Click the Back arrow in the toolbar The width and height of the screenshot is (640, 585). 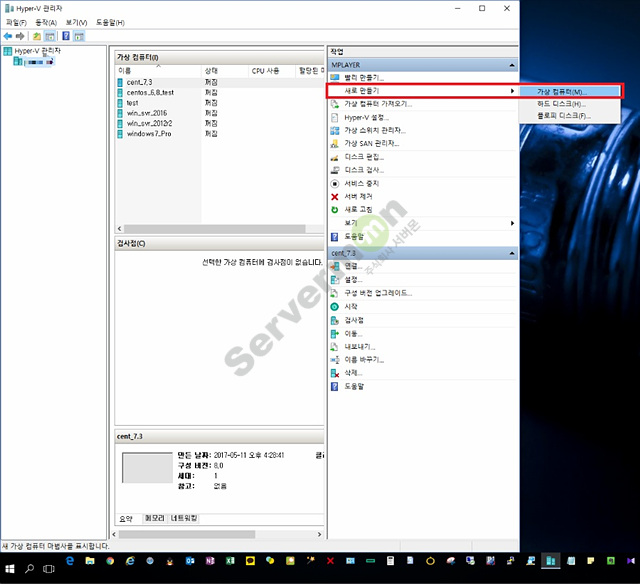8,36
